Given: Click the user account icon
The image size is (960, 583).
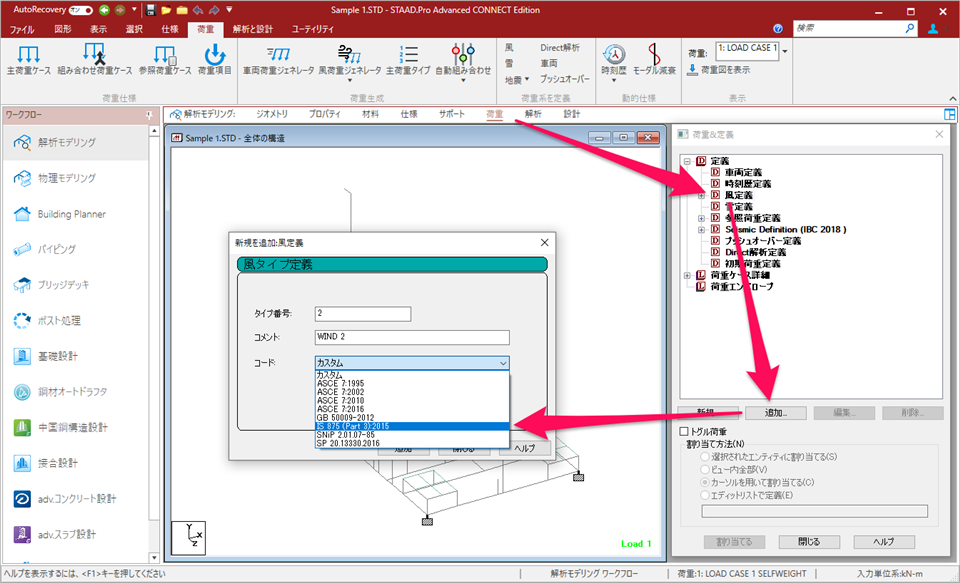Looking at the screenshot, I should (933, 29).
